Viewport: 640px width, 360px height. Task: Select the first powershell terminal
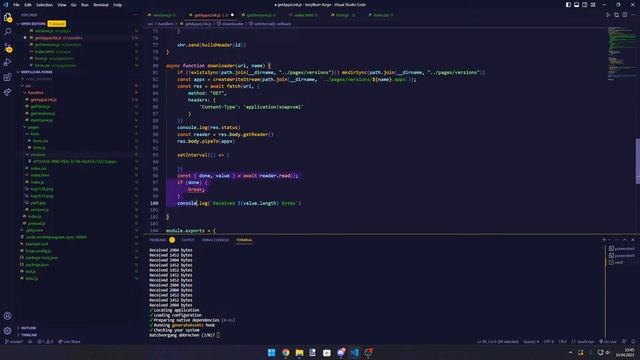coord(621,249)
